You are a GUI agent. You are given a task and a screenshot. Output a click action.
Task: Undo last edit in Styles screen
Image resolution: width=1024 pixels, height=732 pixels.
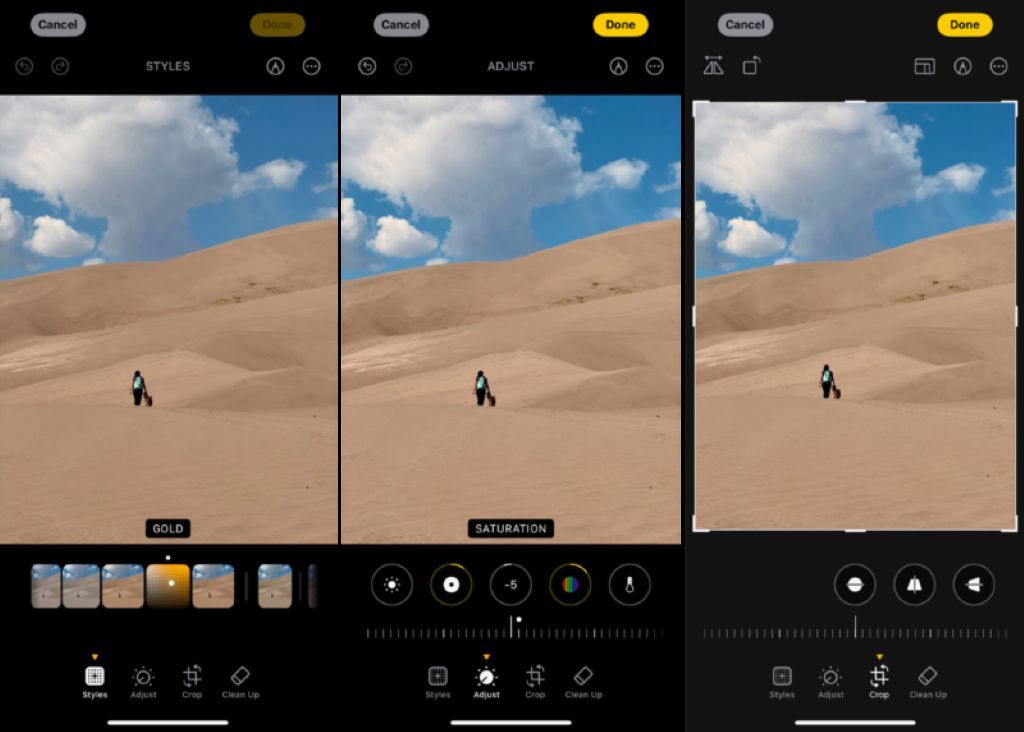(x=24, y=66)
